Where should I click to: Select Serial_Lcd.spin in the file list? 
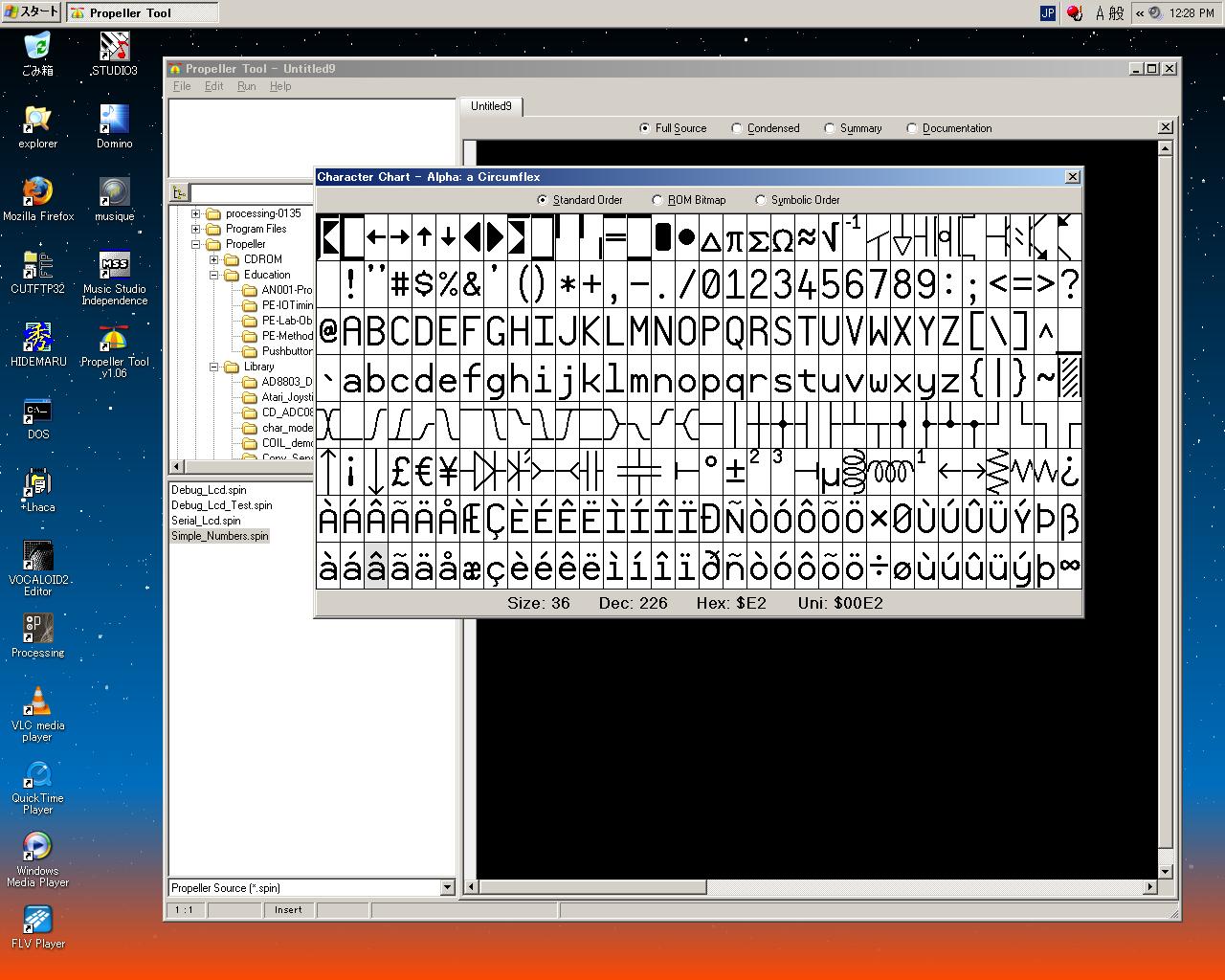206,521
